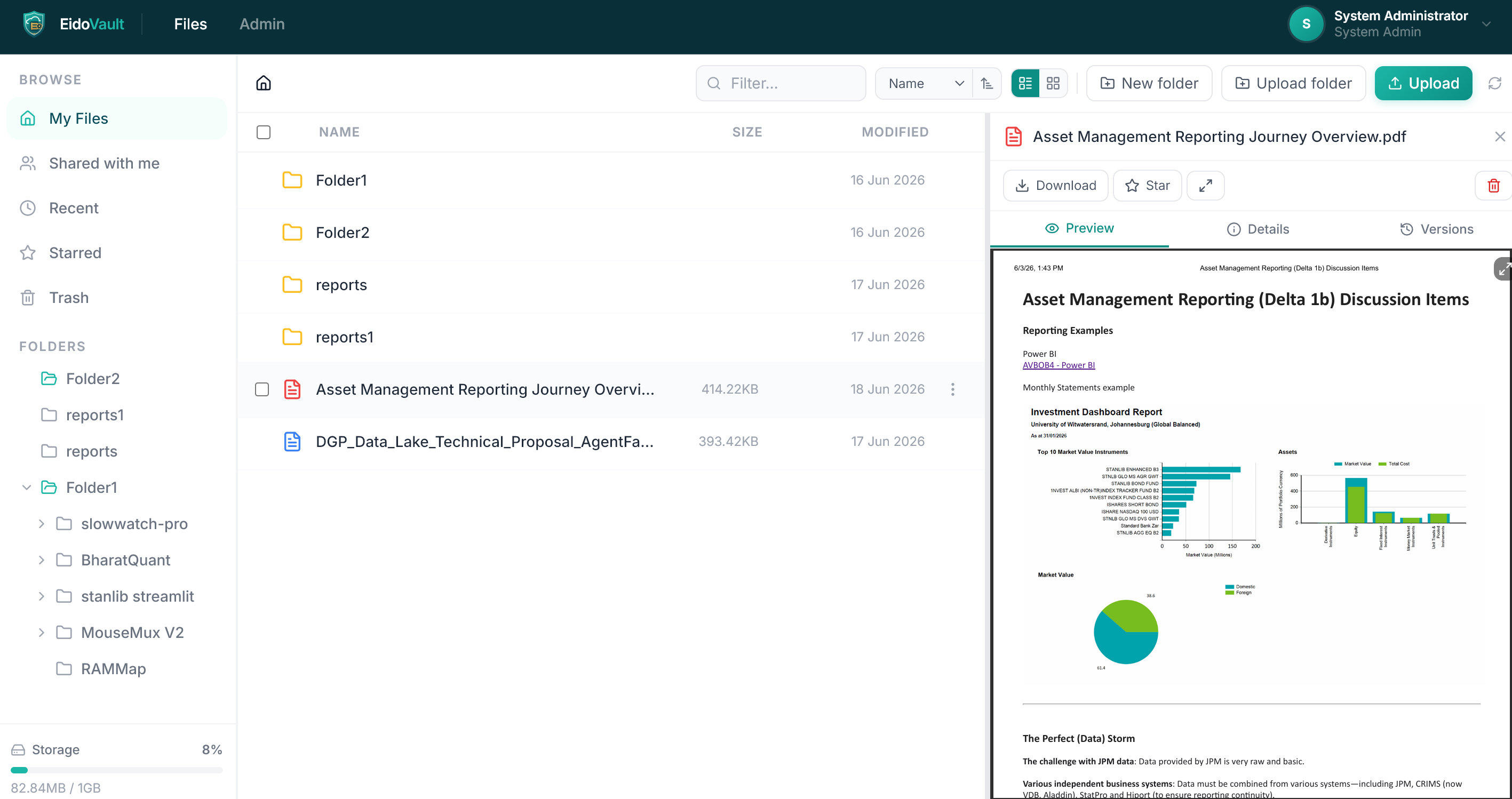Switch to the Preview tab
This screenshot has height=799, width=1512.
click(1079, 228)
